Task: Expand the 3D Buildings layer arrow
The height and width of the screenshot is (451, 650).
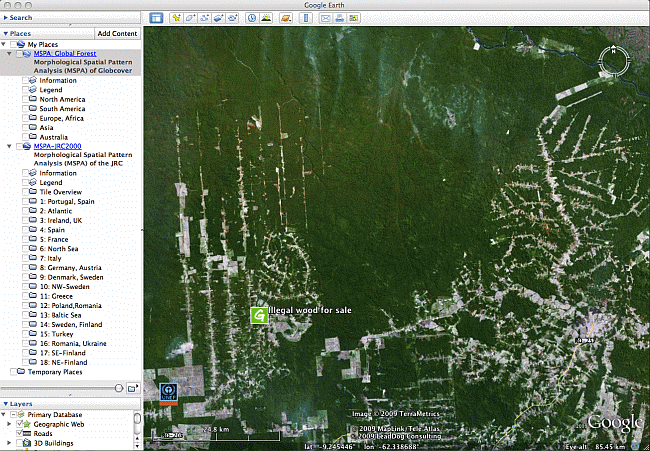Action: click(10, 443)
